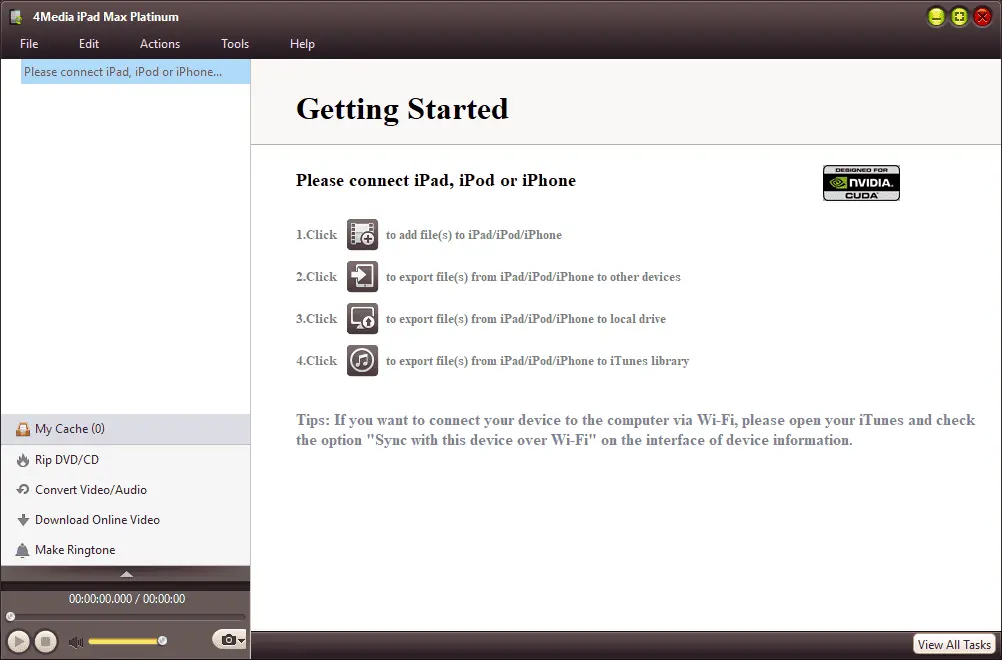Open the File menu
This screenshot has height=660, width=1002.
point(29,44)
